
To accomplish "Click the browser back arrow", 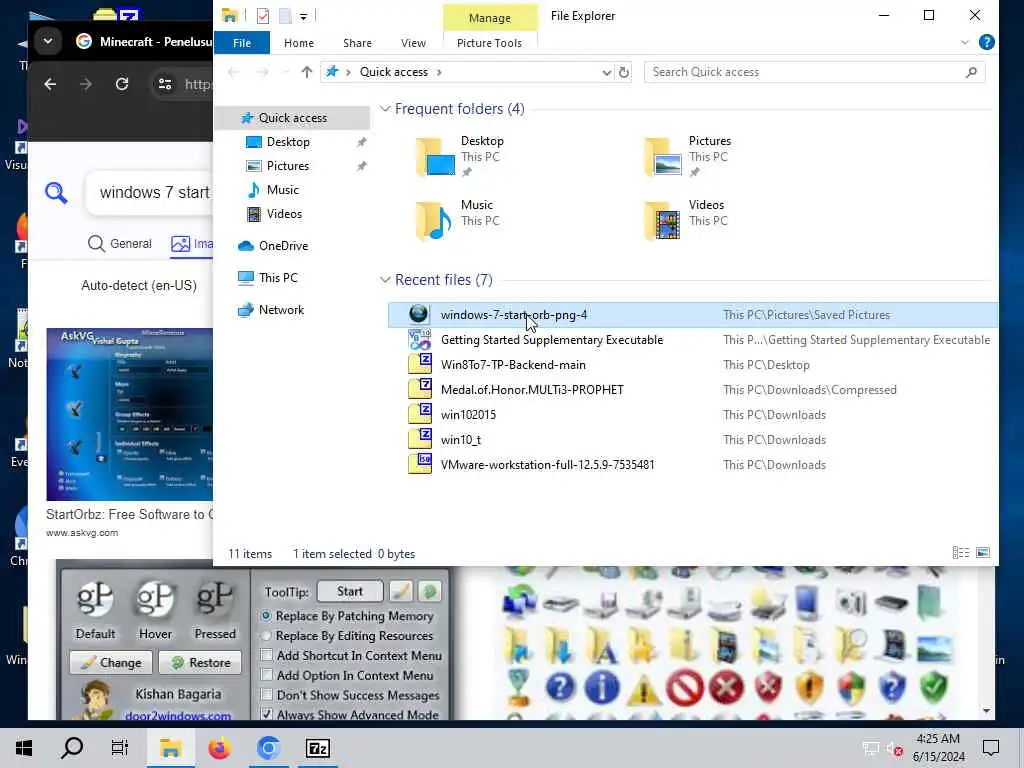I will [50, 84].
